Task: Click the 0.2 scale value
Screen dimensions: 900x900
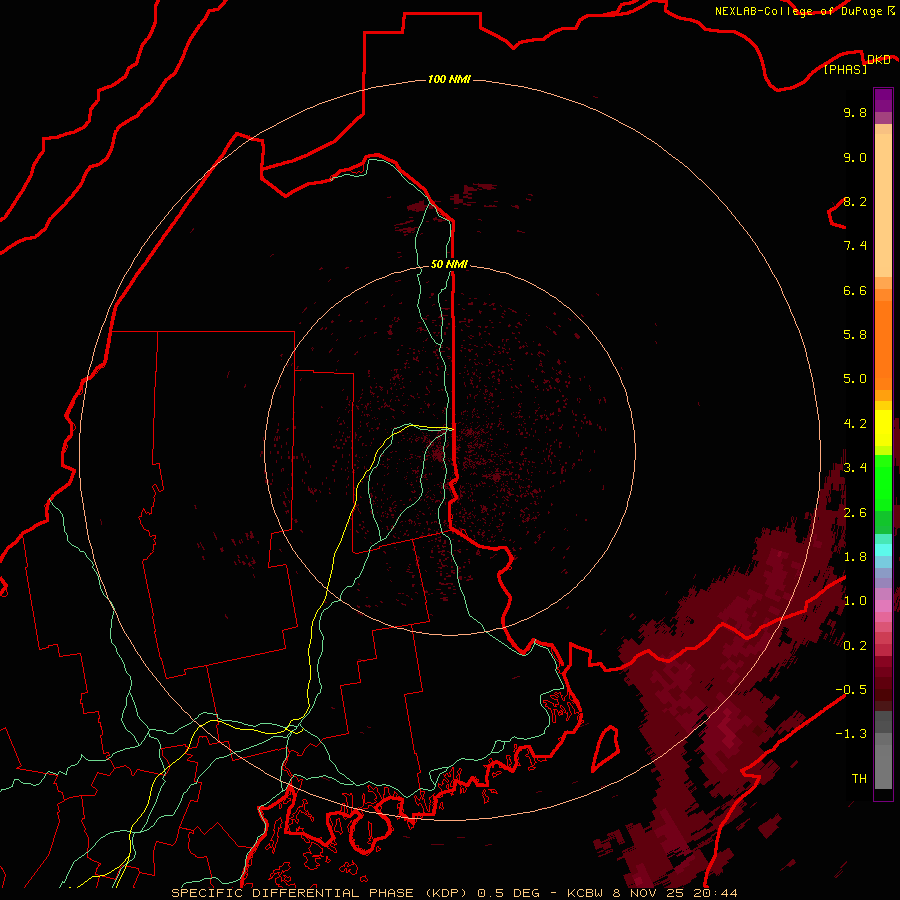Action: pos(855,646)
